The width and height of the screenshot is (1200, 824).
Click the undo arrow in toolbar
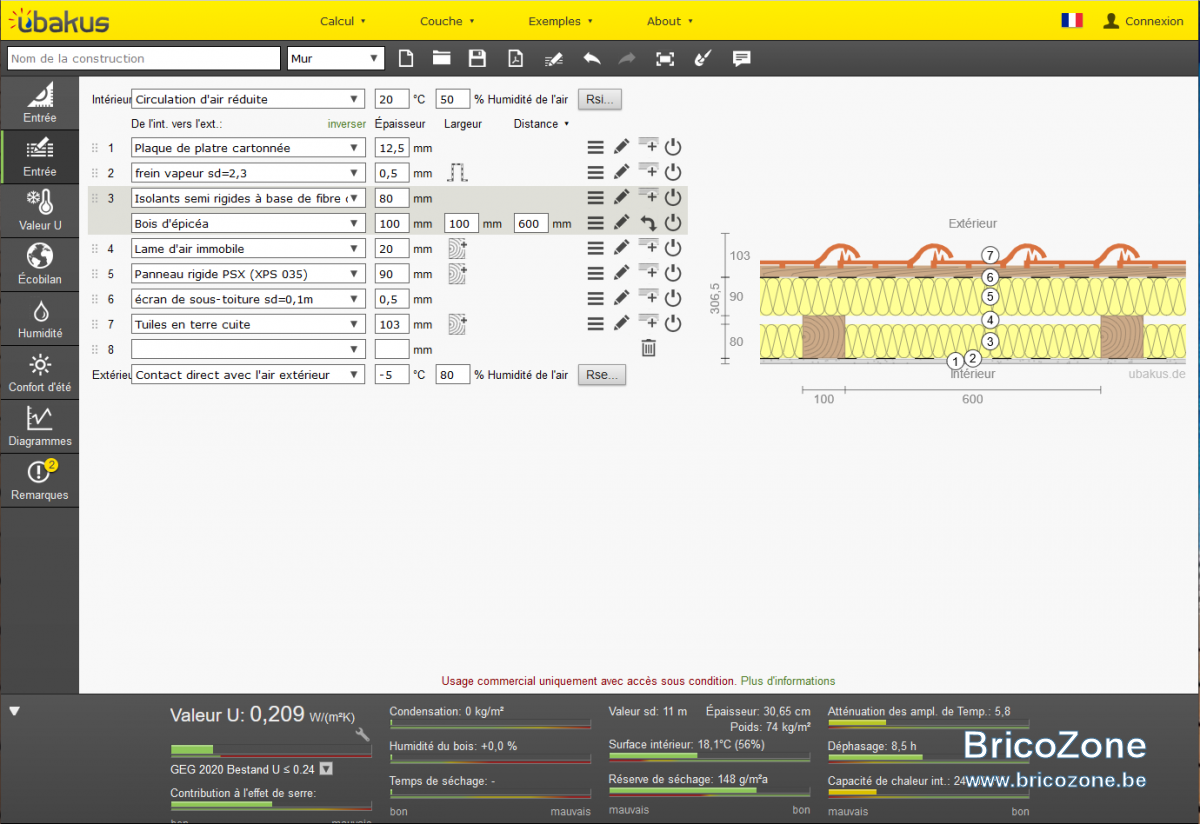click(x=592, y=58)
